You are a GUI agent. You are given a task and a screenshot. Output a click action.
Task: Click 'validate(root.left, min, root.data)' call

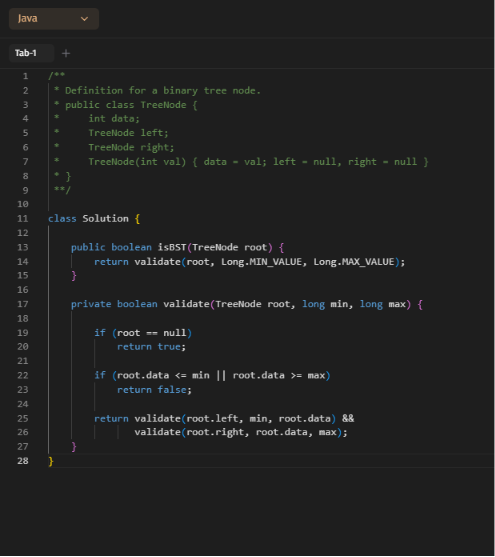(x=235, y=418)
